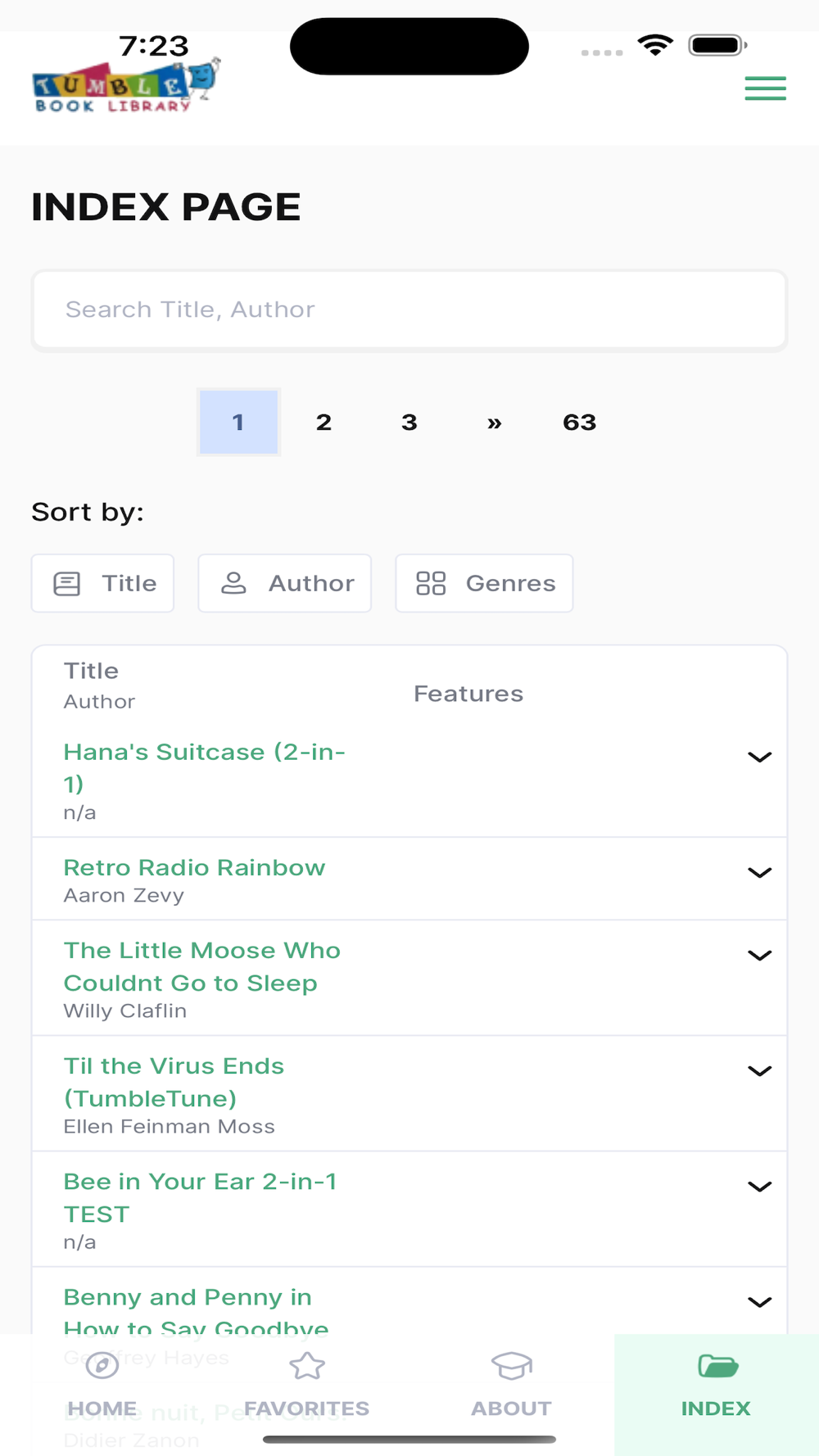Open Favorites star icon
Screen dimensions: 819x1456
tap(307, 1366)
